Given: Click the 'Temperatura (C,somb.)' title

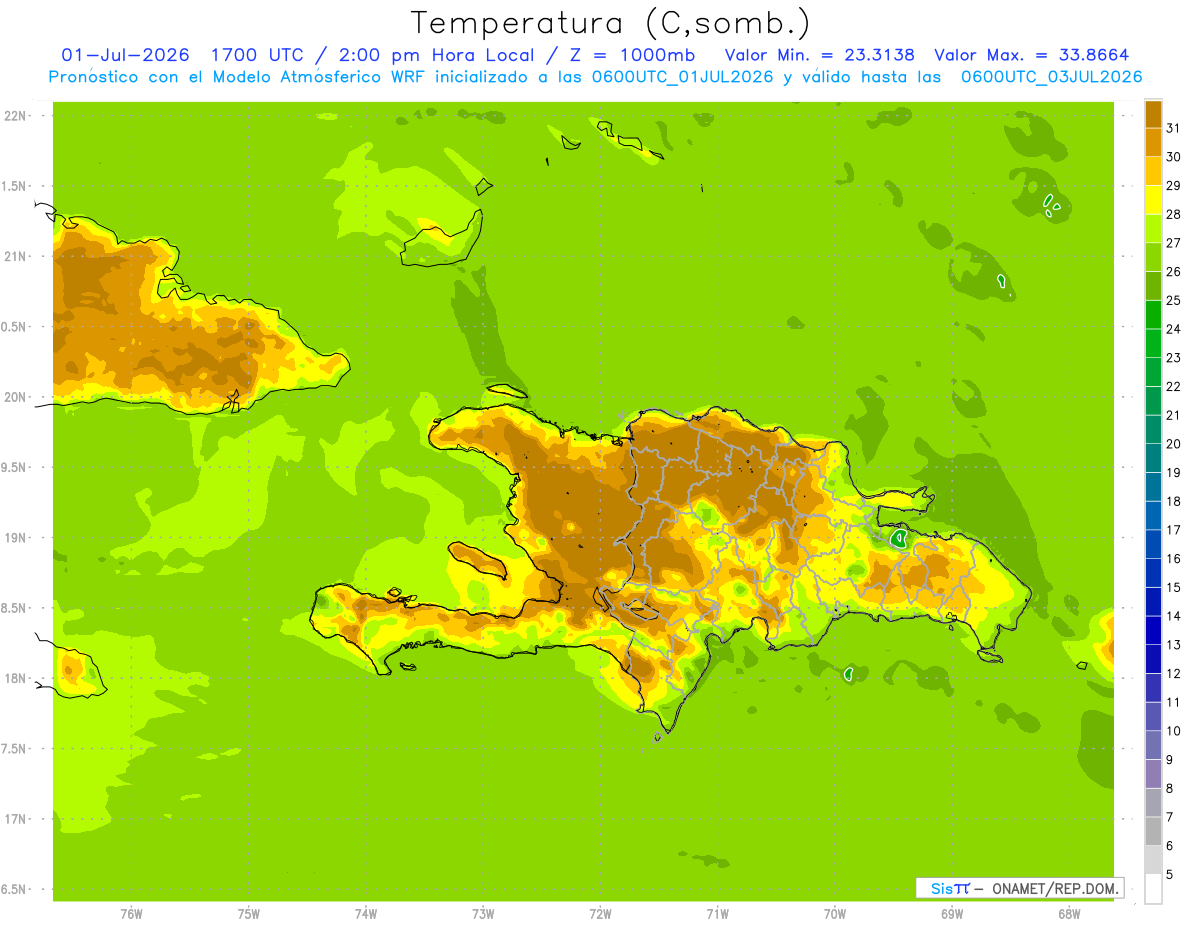Looking at the screenshot, I should tap(611, 23).
